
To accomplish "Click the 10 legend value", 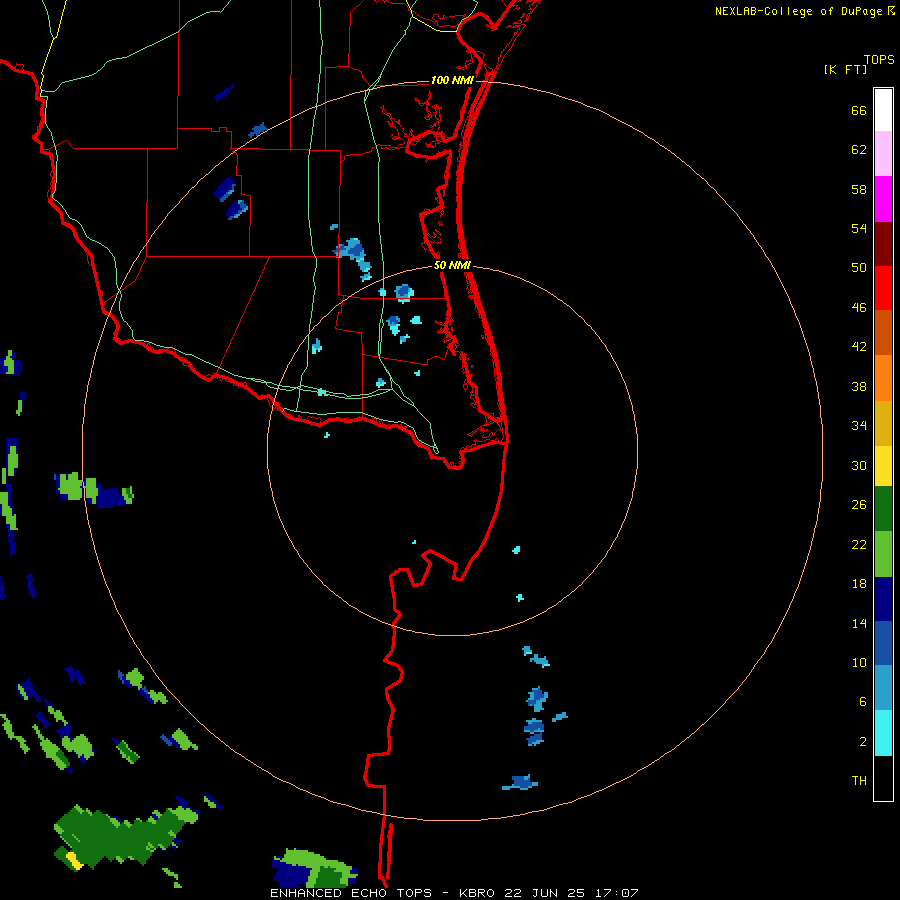I will [859, 664].
